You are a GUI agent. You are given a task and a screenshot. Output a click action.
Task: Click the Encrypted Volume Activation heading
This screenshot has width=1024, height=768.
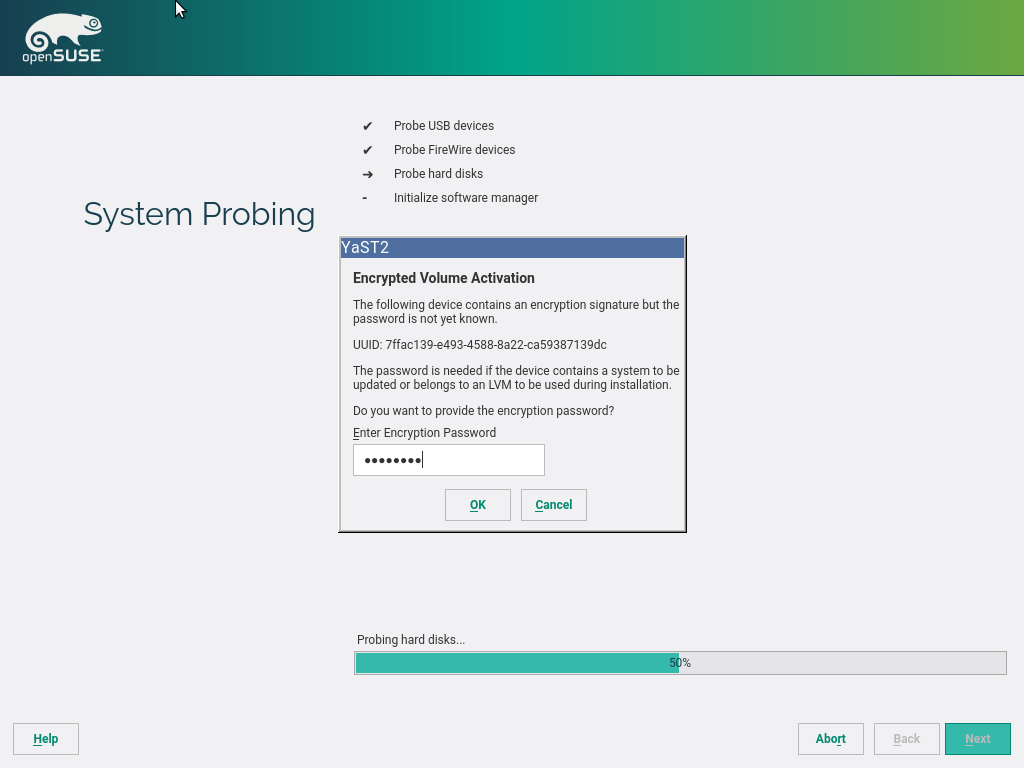[x=444, y=278]
